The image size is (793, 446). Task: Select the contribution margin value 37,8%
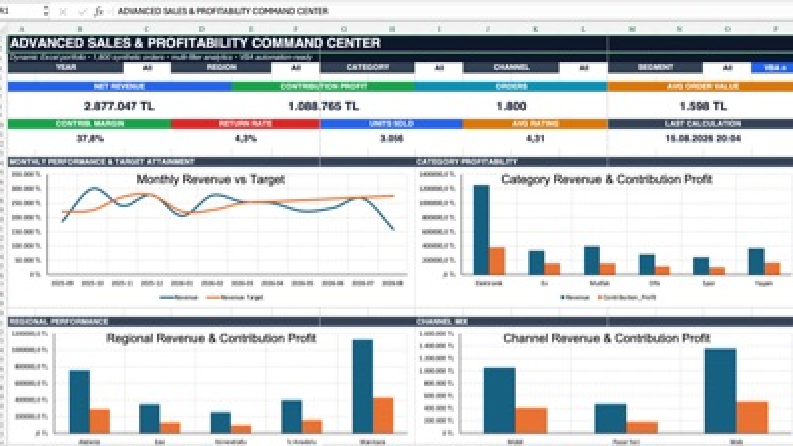90,138
